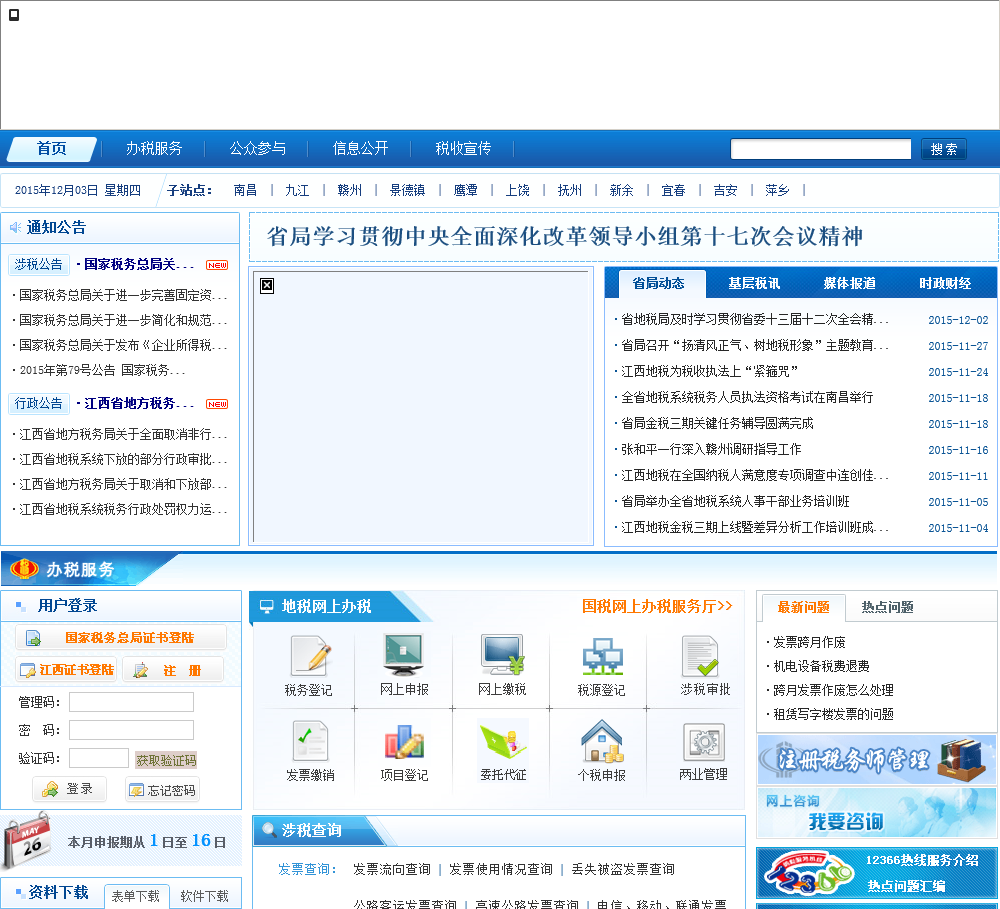Switch to 软件下载 download tab
The width and height of the screenshot is (1000, 909).
204,896
